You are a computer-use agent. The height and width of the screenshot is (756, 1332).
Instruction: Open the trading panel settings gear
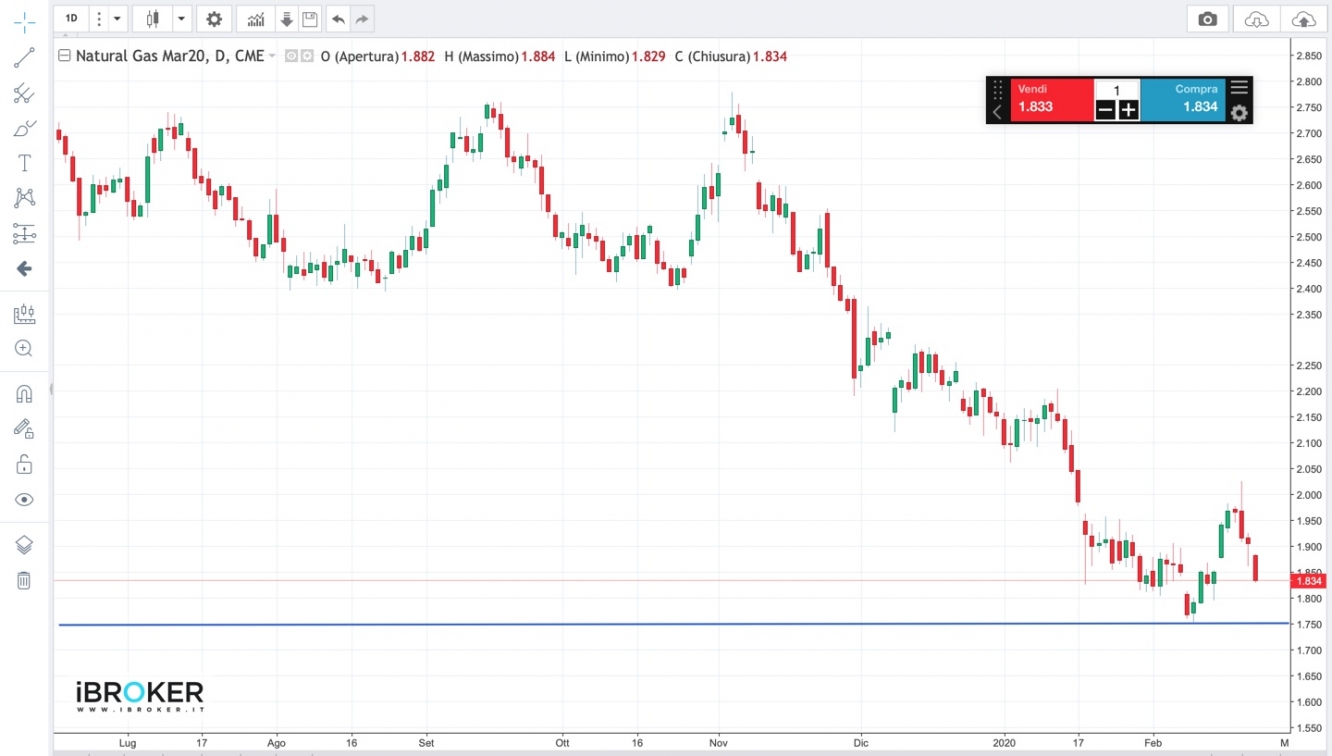click(1239, 113)
